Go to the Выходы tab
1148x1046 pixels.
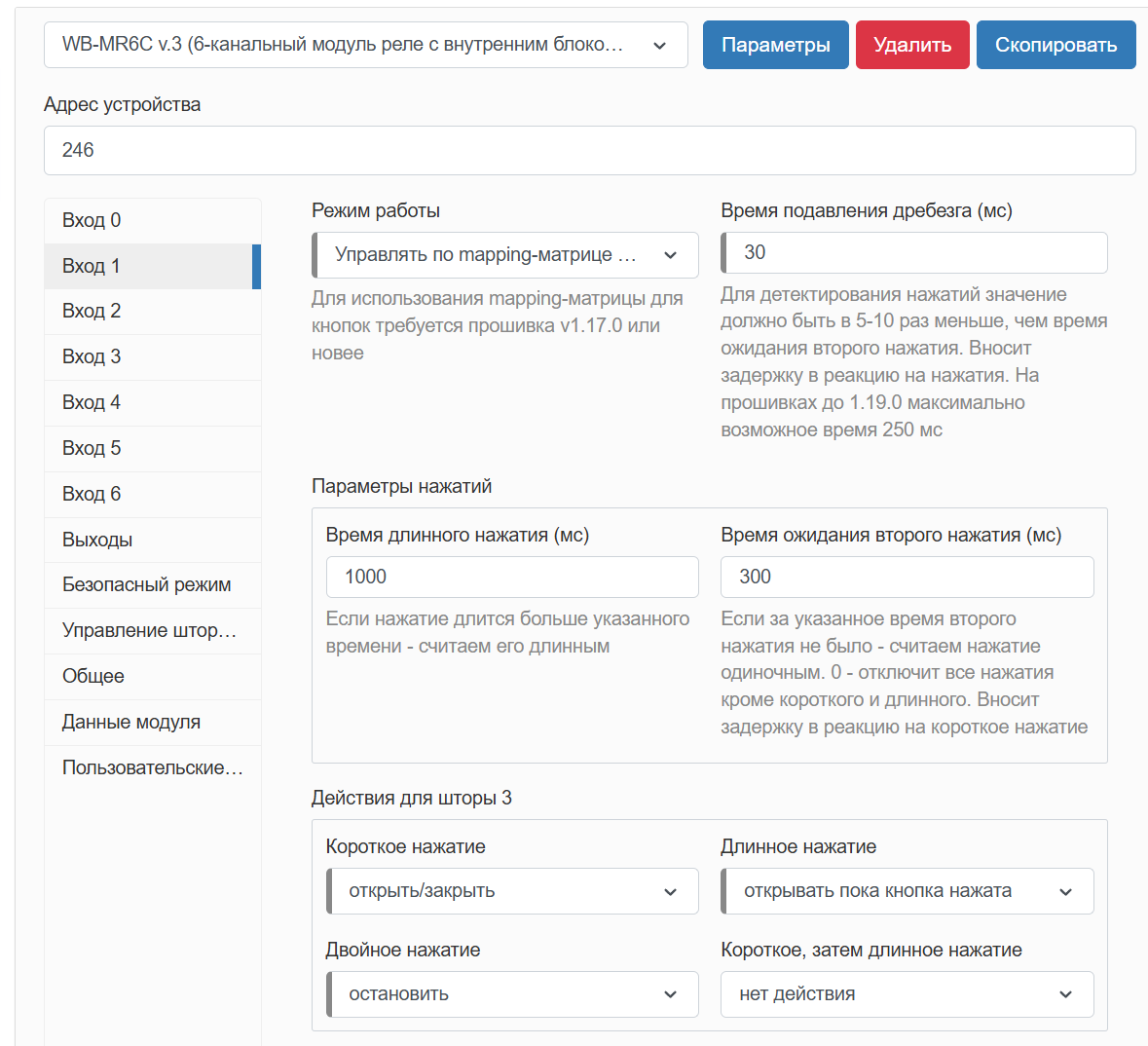152,540
